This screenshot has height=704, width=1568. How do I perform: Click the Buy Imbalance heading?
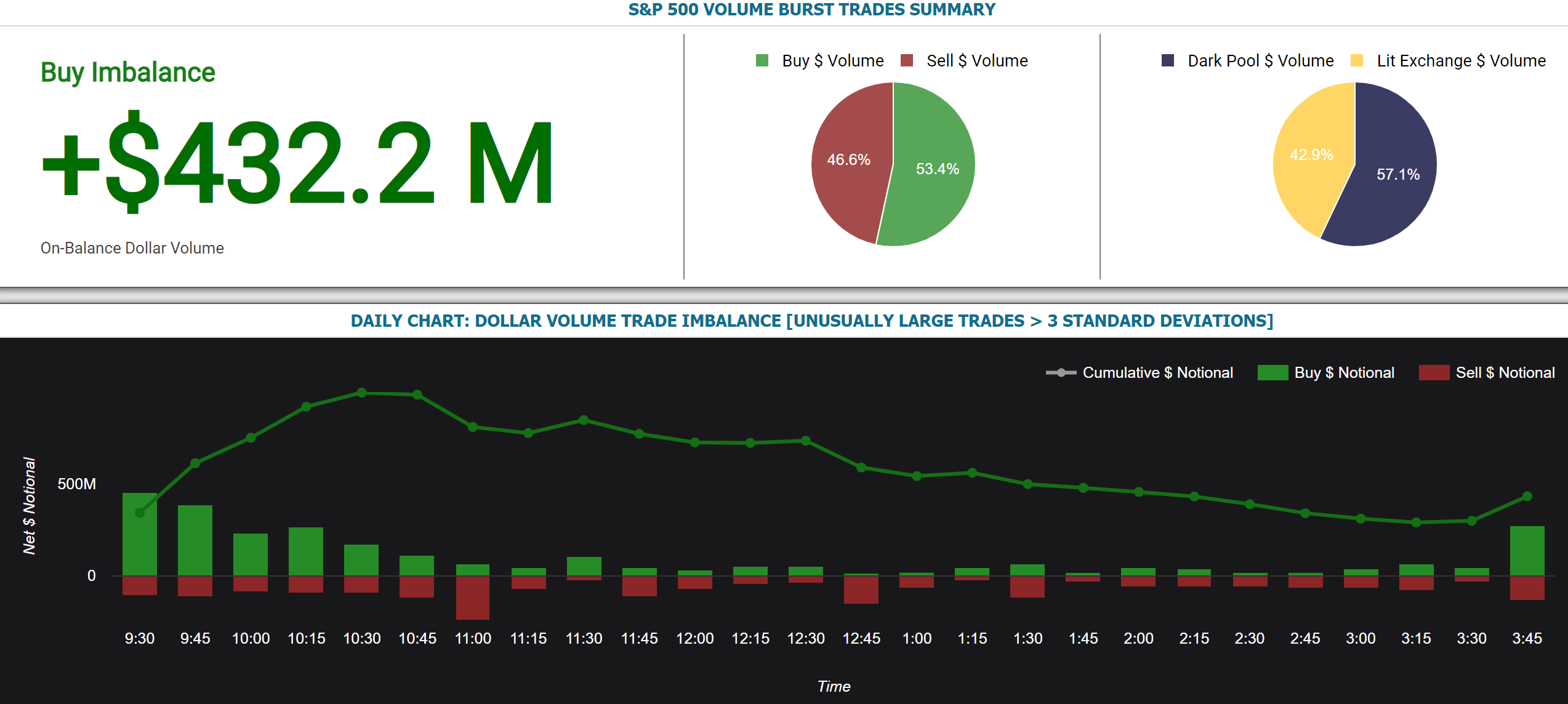pos(128,73)
